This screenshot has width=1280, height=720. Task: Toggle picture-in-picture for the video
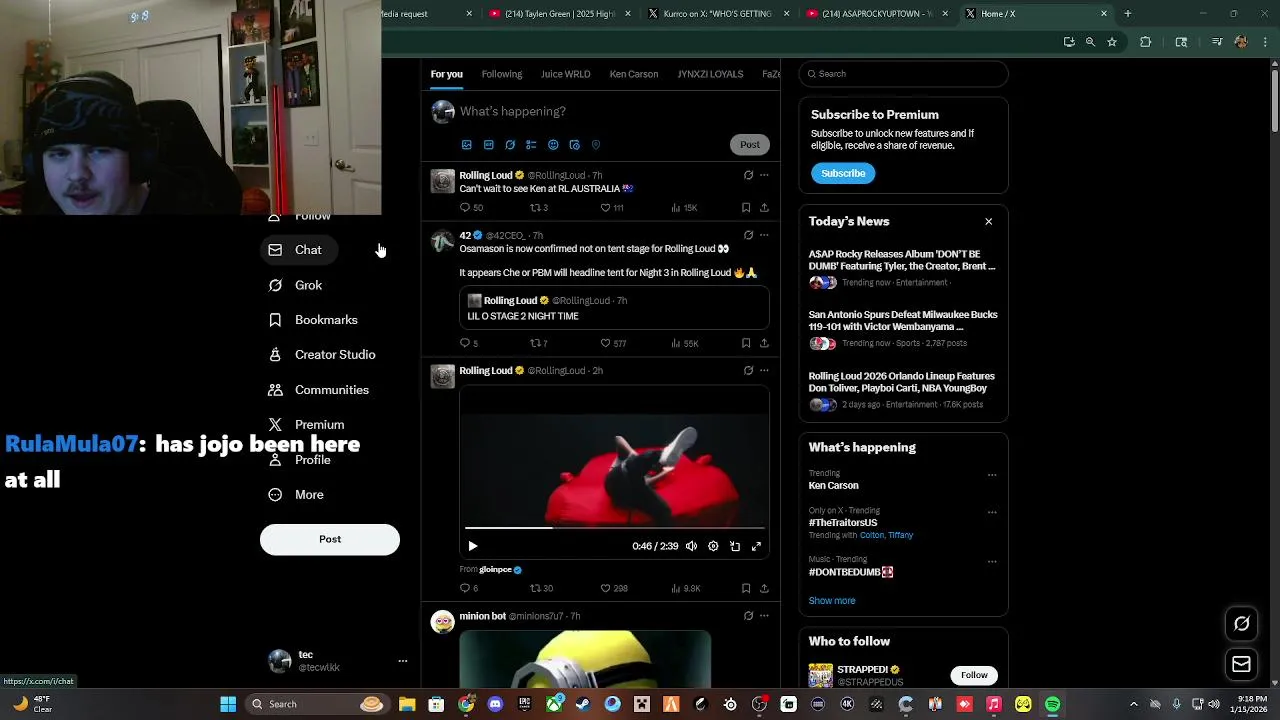point(735,546)
